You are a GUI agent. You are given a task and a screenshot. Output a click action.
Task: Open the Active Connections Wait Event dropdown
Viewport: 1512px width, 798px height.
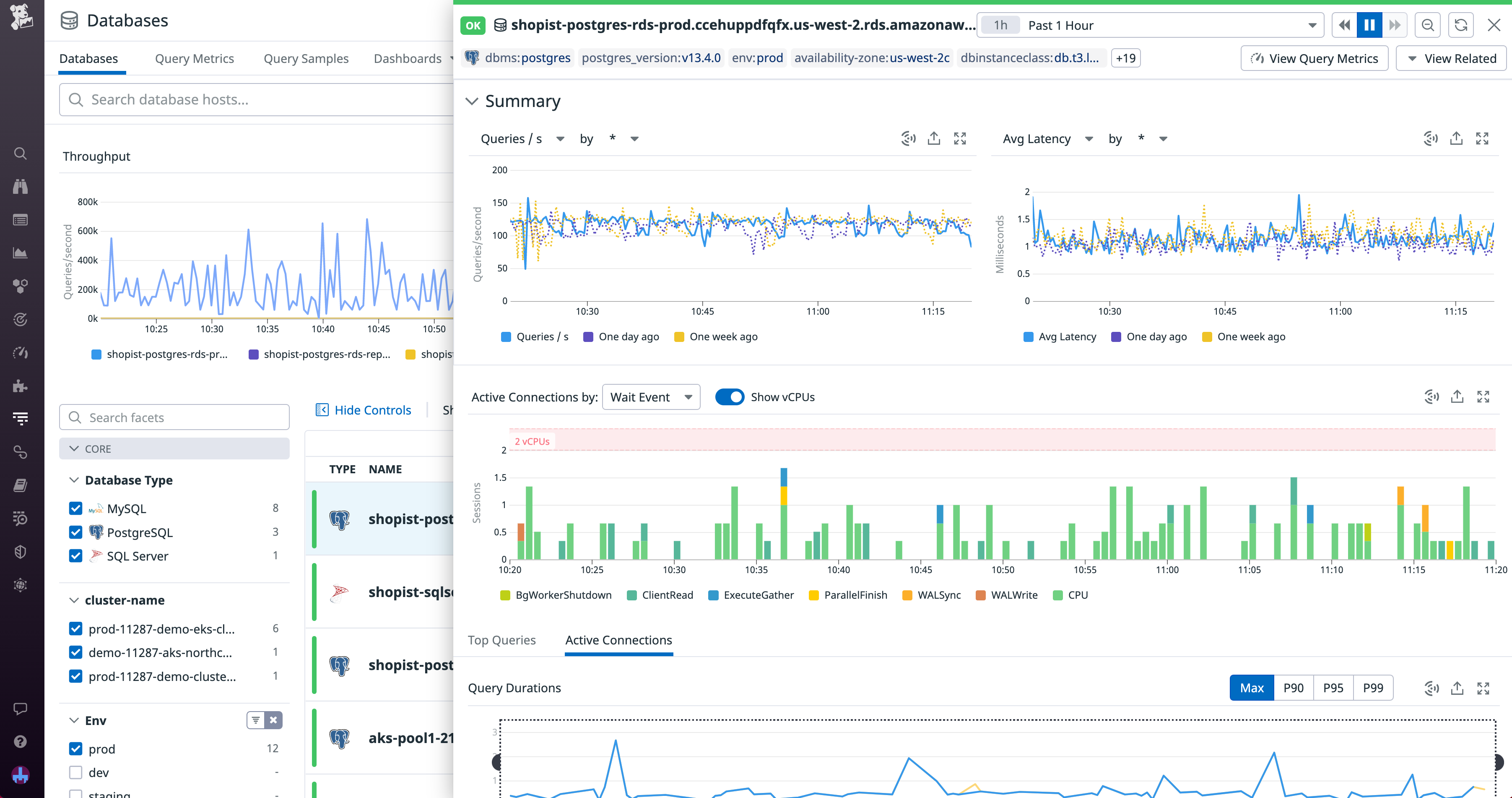[x=651, y=397]
